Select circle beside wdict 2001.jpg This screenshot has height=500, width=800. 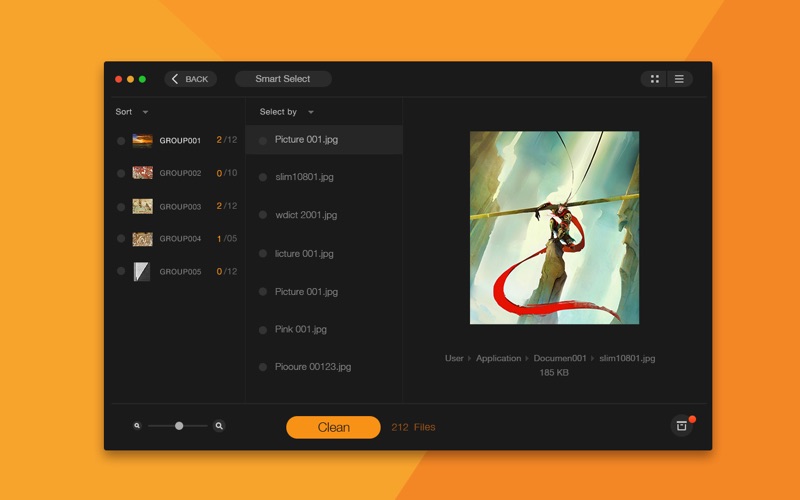tap(263, 215)
